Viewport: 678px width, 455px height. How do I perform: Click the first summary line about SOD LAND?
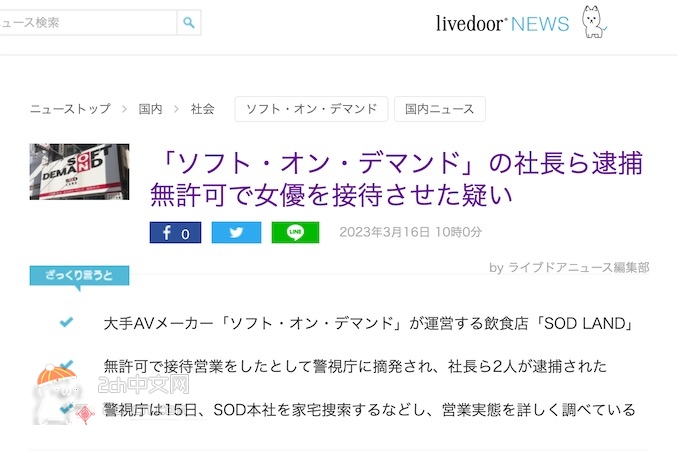(x=369, y=323)
